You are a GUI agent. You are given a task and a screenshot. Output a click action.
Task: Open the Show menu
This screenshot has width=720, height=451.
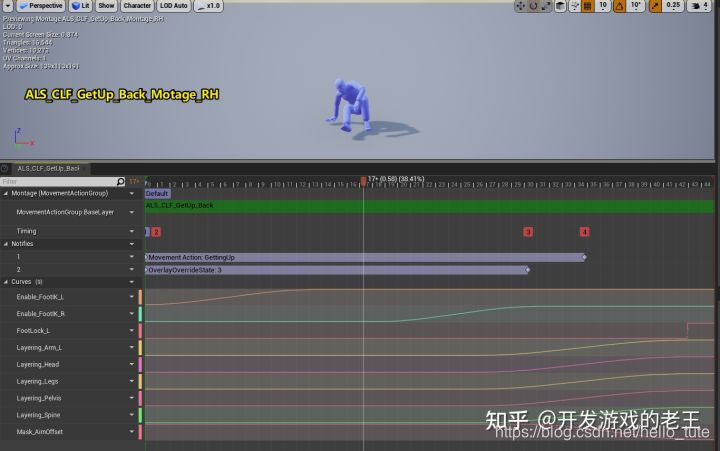106,6
